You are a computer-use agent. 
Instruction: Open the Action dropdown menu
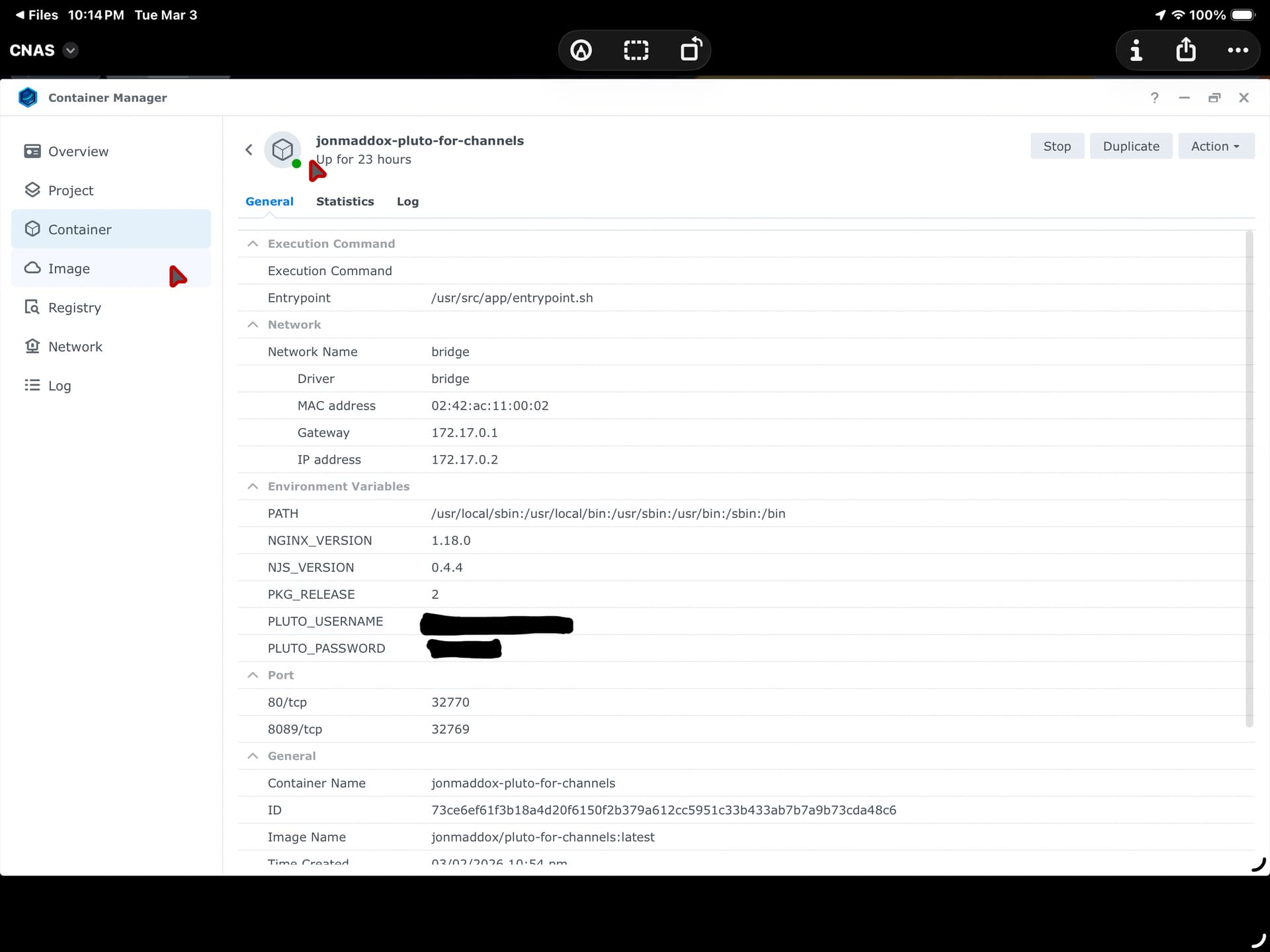coord(1215,146)
